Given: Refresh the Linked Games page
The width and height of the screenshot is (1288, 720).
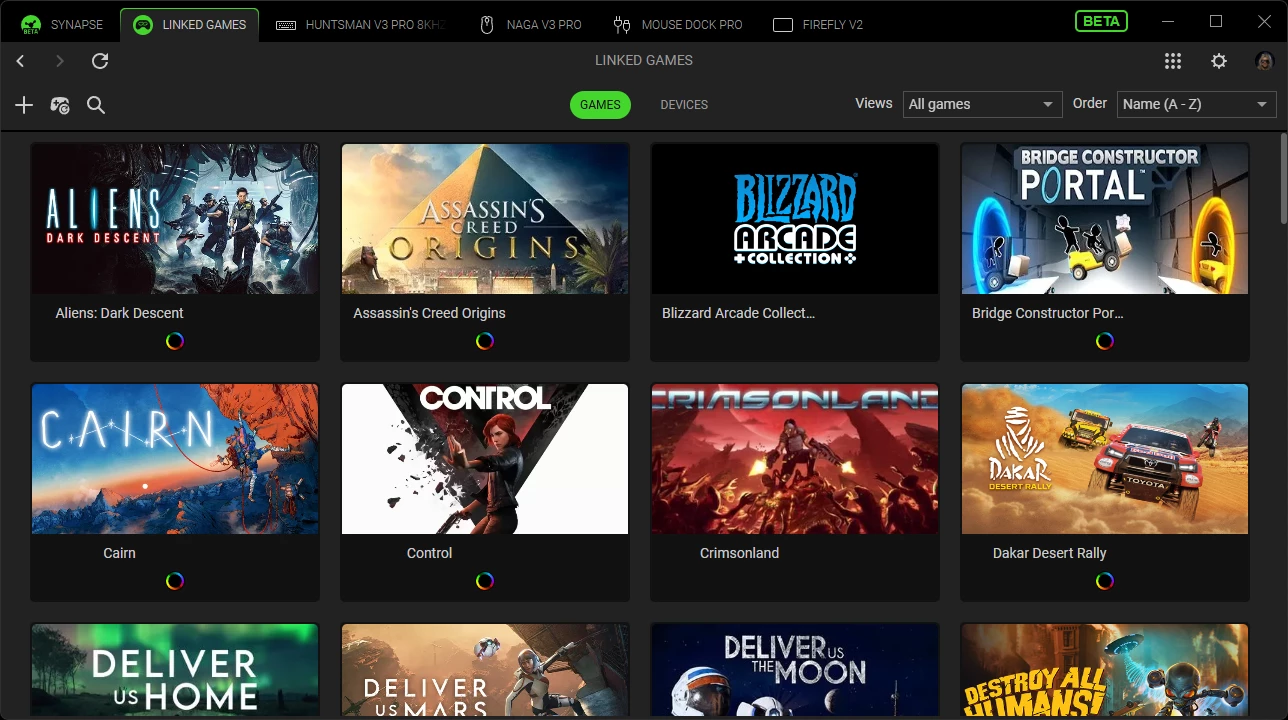Looking at the screenshot, I should click(100, 61).
